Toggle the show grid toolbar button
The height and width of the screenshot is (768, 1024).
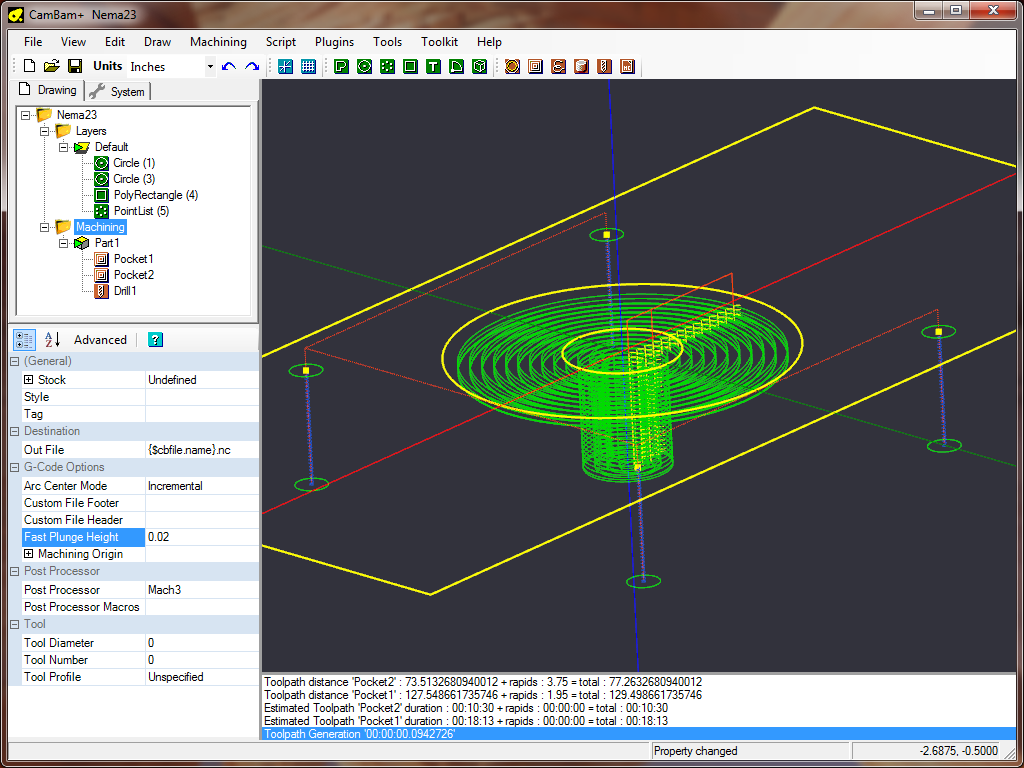308,67
